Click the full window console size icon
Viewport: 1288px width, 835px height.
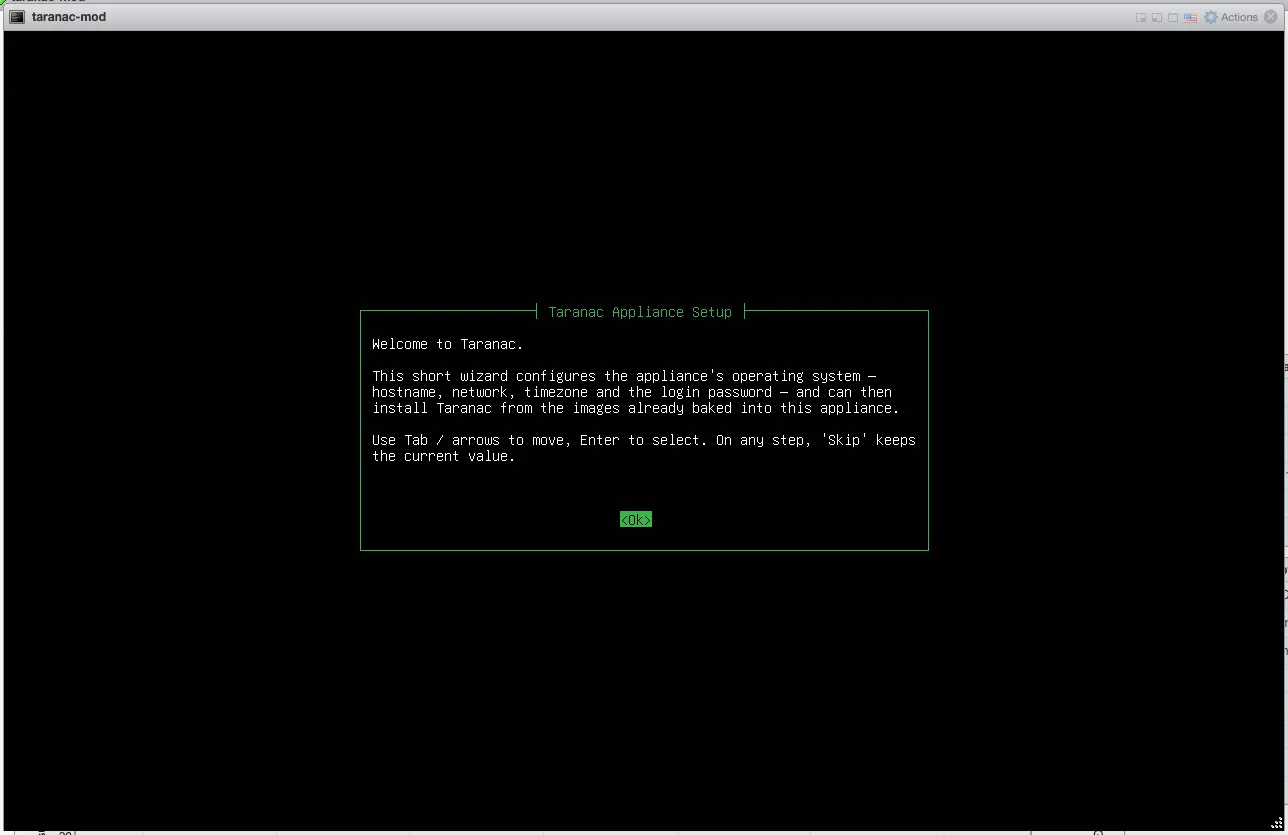pyautogui.click(x=1173, y=18)
